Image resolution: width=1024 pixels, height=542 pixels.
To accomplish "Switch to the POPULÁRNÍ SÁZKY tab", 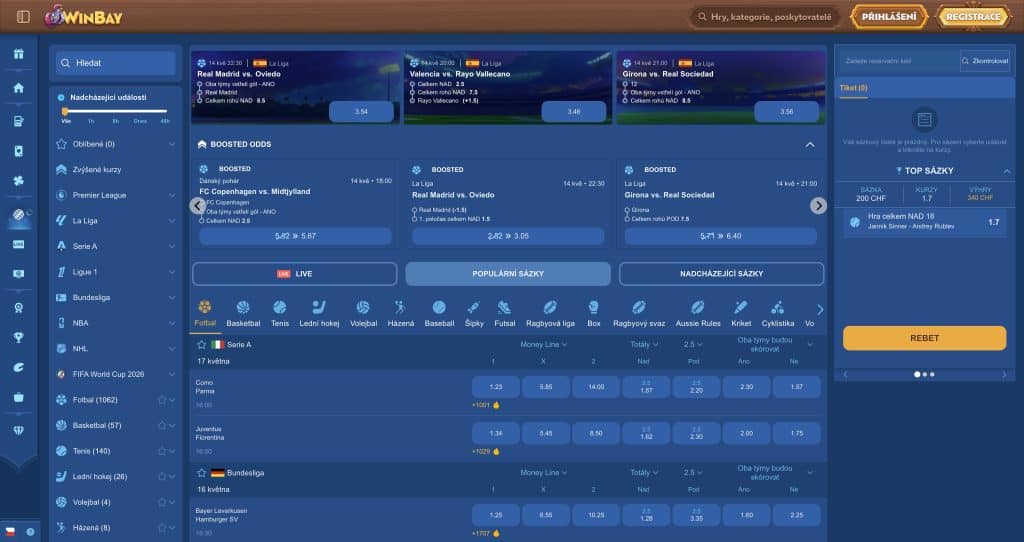I will pos(508,274).
